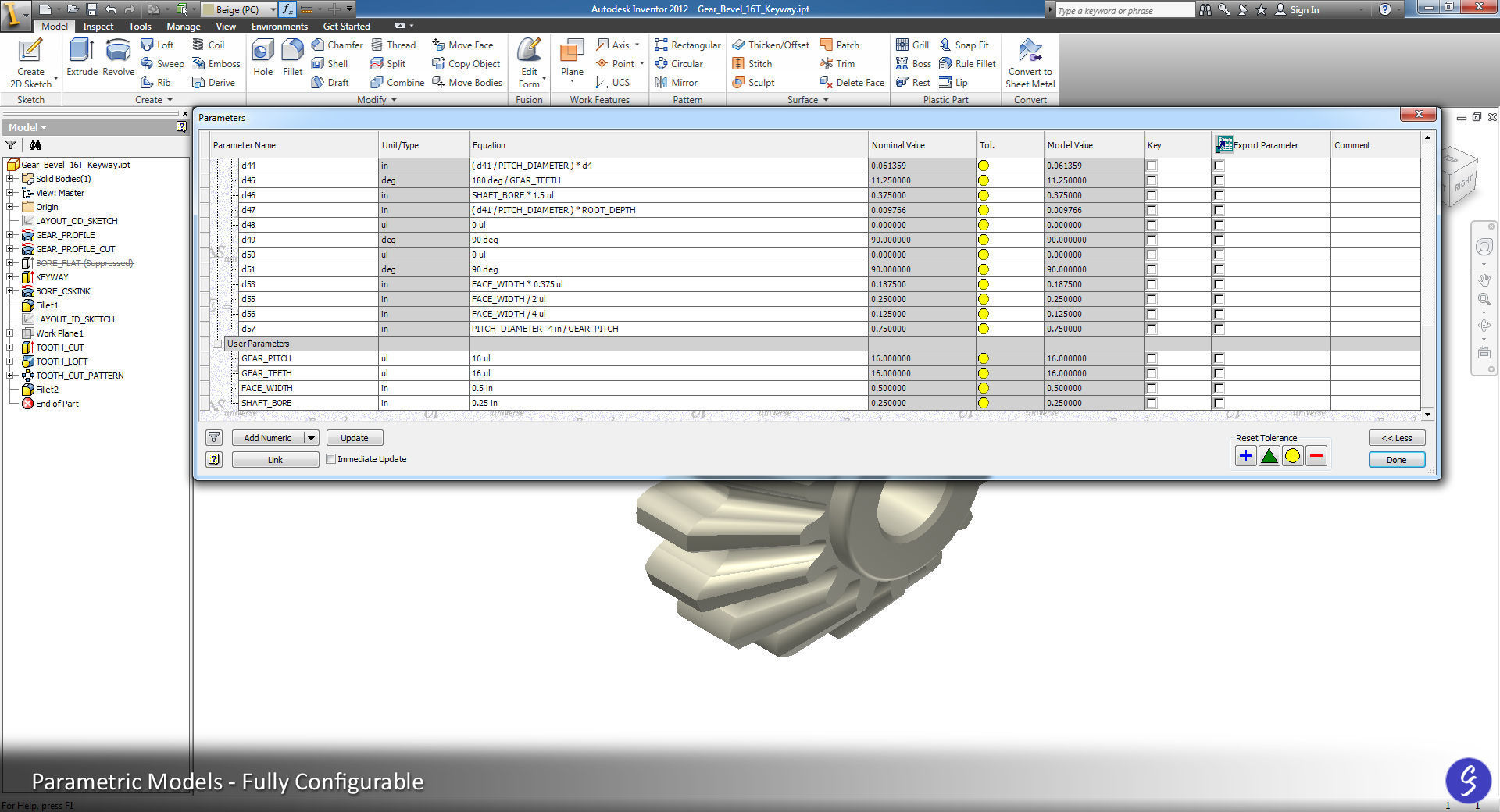Reset tolerance to upper plus
The width and height of the screenshot is (1500, 812).
[x=1245, y=456]
